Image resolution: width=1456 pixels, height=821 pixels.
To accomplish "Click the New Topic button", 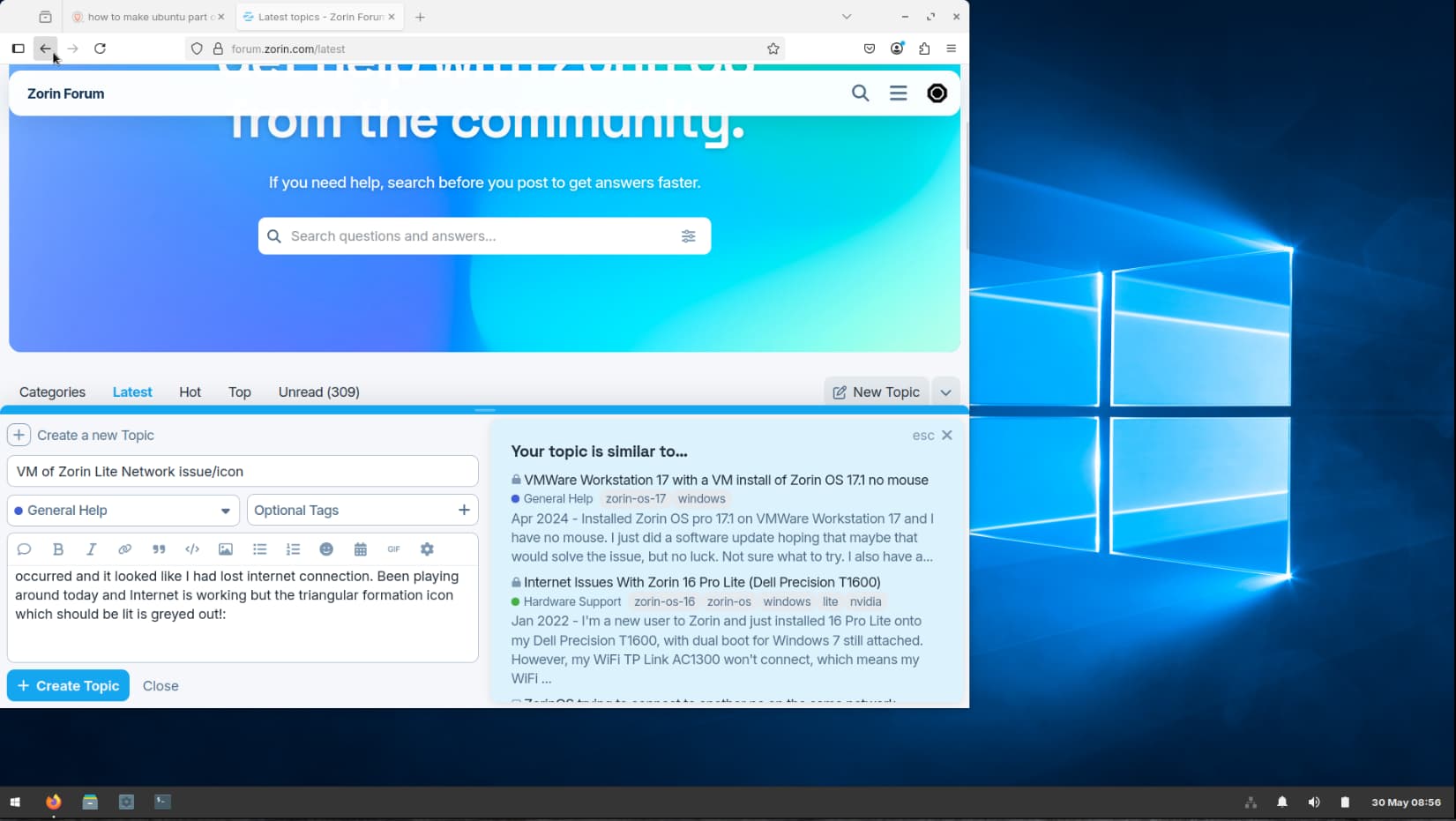I will [877, 392].
